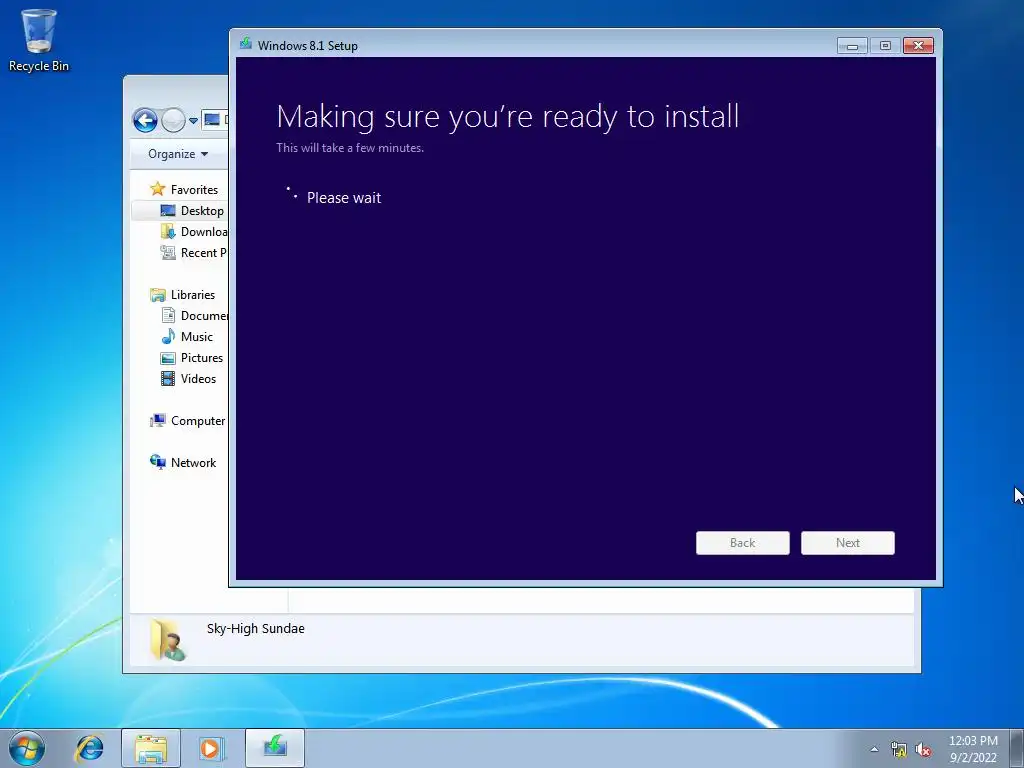The width and height of the screenshot is (1024, 768).
Task: Click the Network globe icon
Action: [157, 462]
